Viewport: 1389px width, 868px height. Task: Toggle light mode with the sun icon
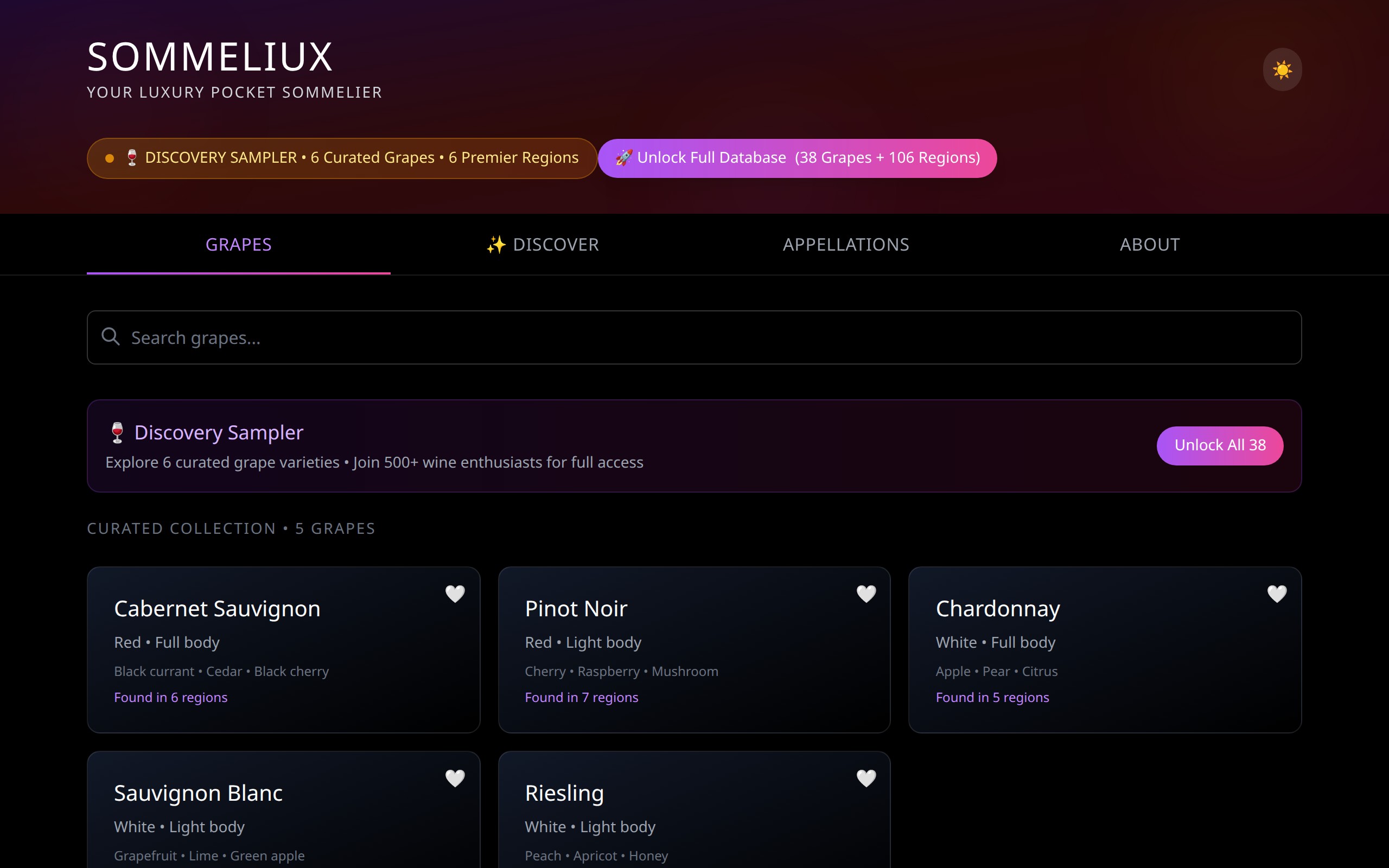(x=1282, y=69)
